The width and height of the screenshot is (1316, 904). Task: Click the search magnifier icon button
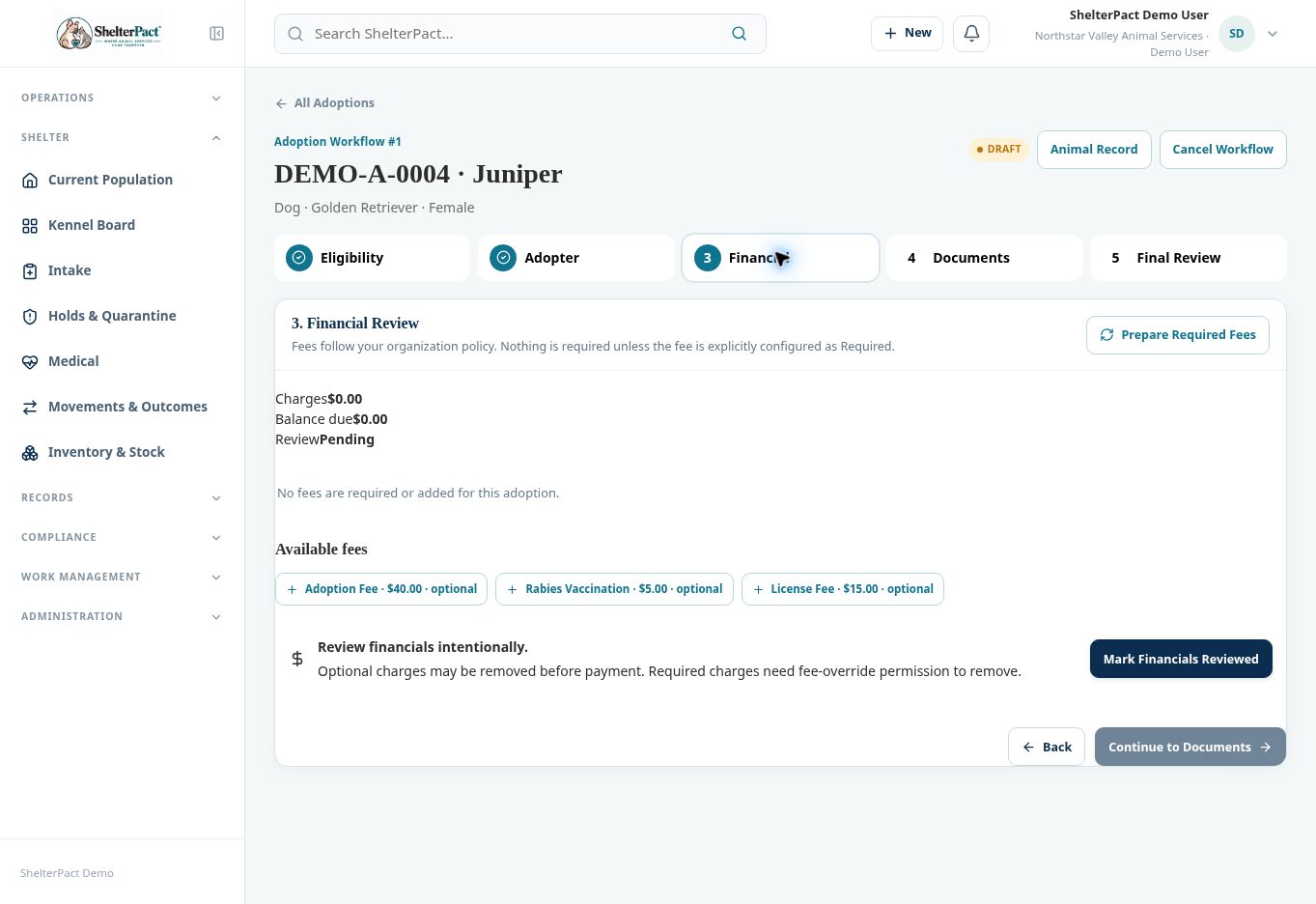coord(739,34)
